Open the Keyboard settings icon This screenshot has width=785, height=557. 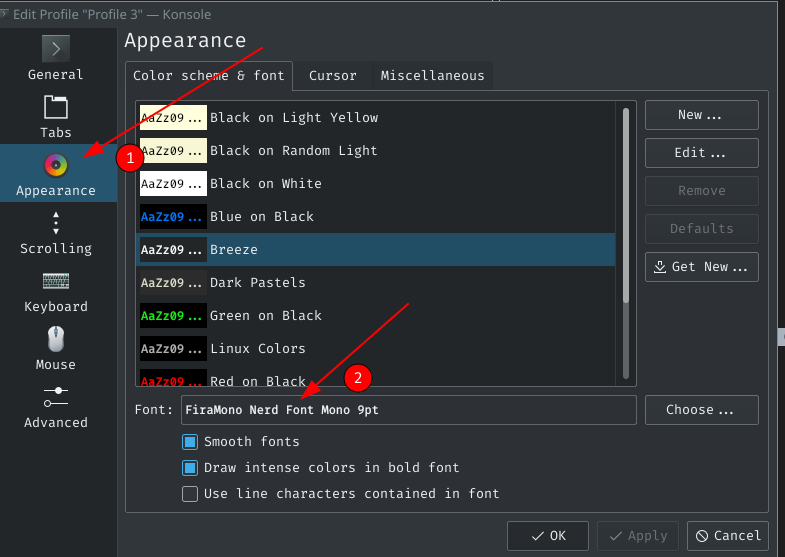[56, 280]
